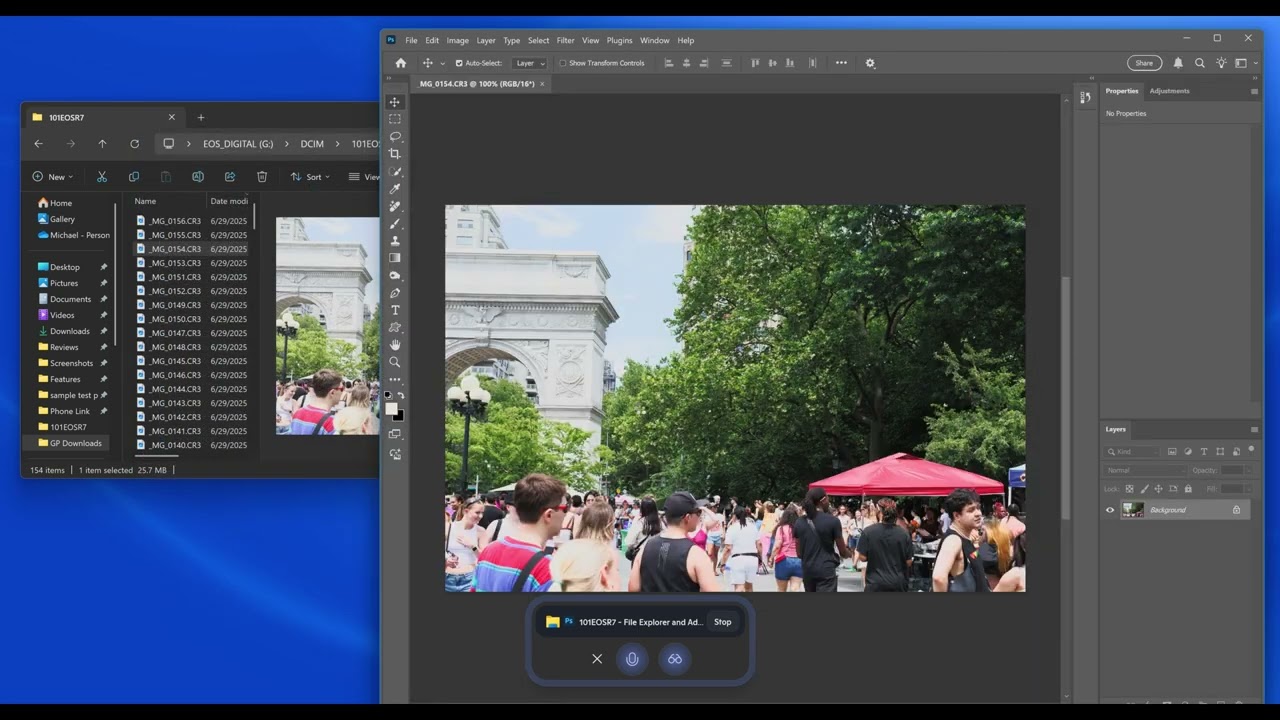Select the Move tool in the toolbar

[394, 101]
